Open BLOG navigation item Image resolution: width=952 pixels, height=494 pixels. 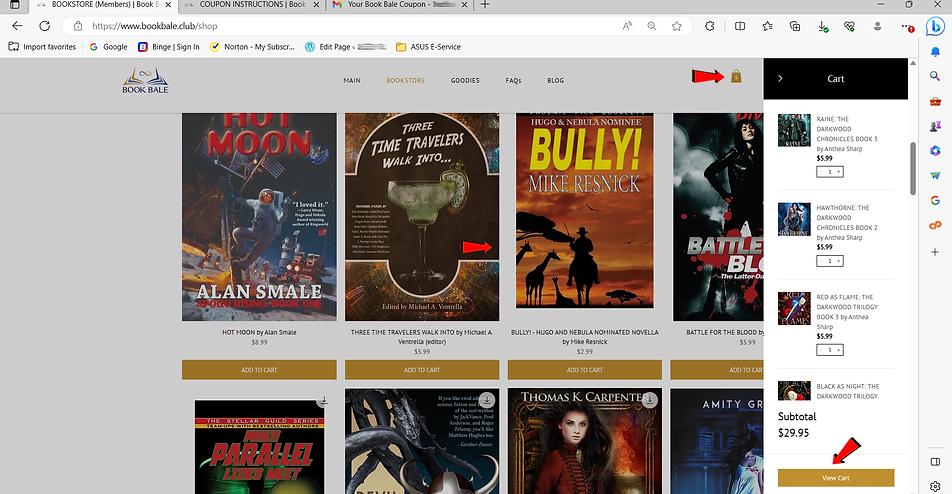click(556, 80)
